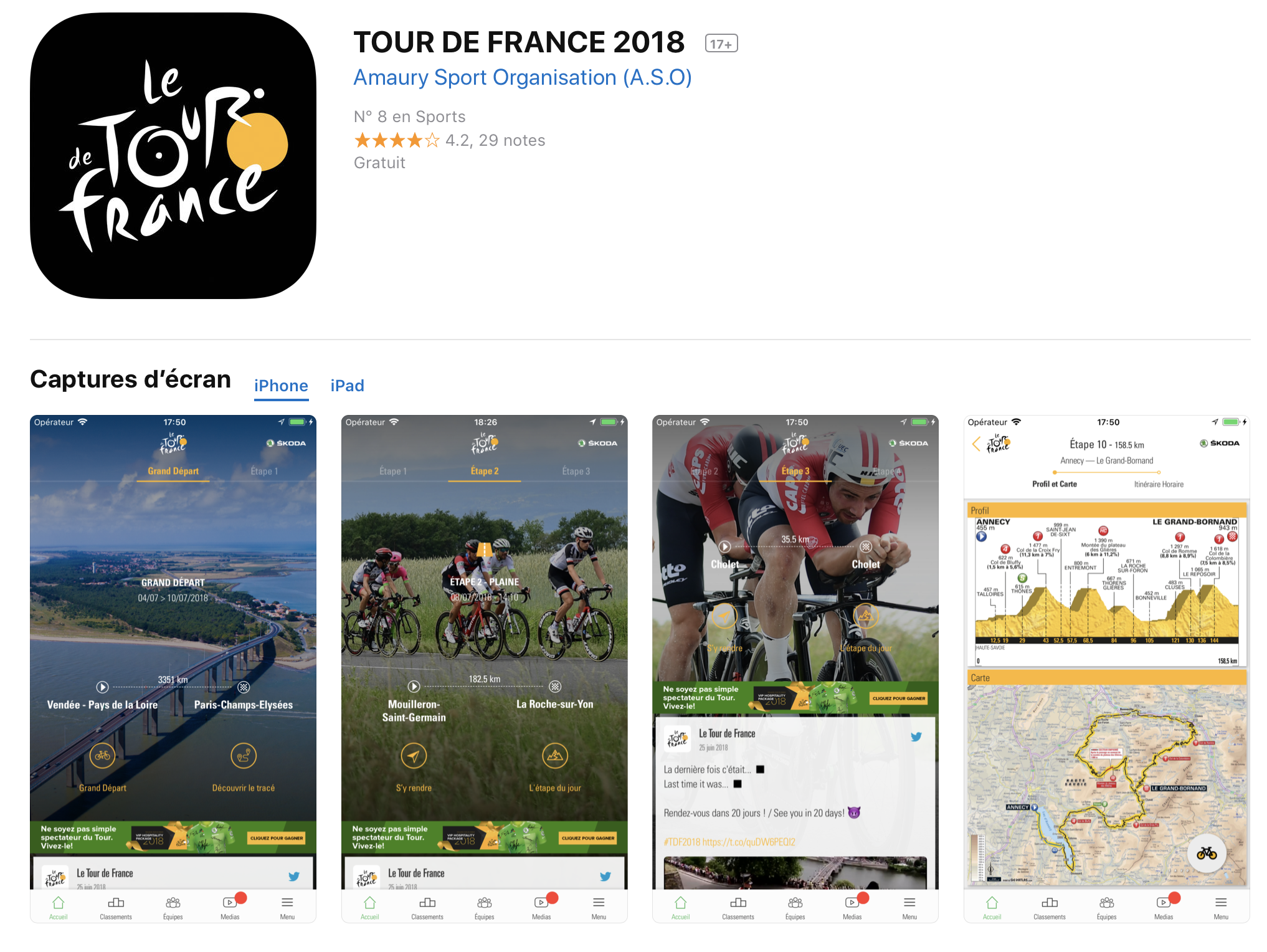Open the Grand Départ aerial bridge screenshot
The width and height of the screenshot is (1267, 952).
click(x=173, y=669)
